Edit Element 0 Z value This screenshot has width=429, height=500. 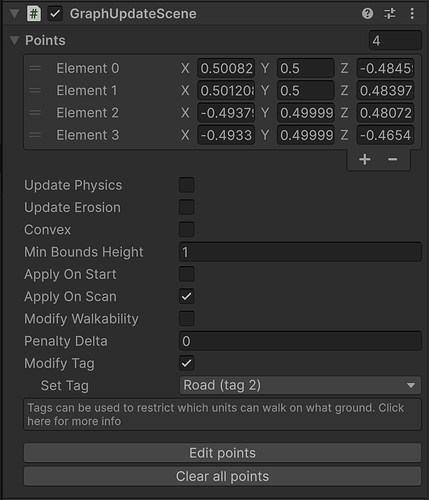(385, 68)
